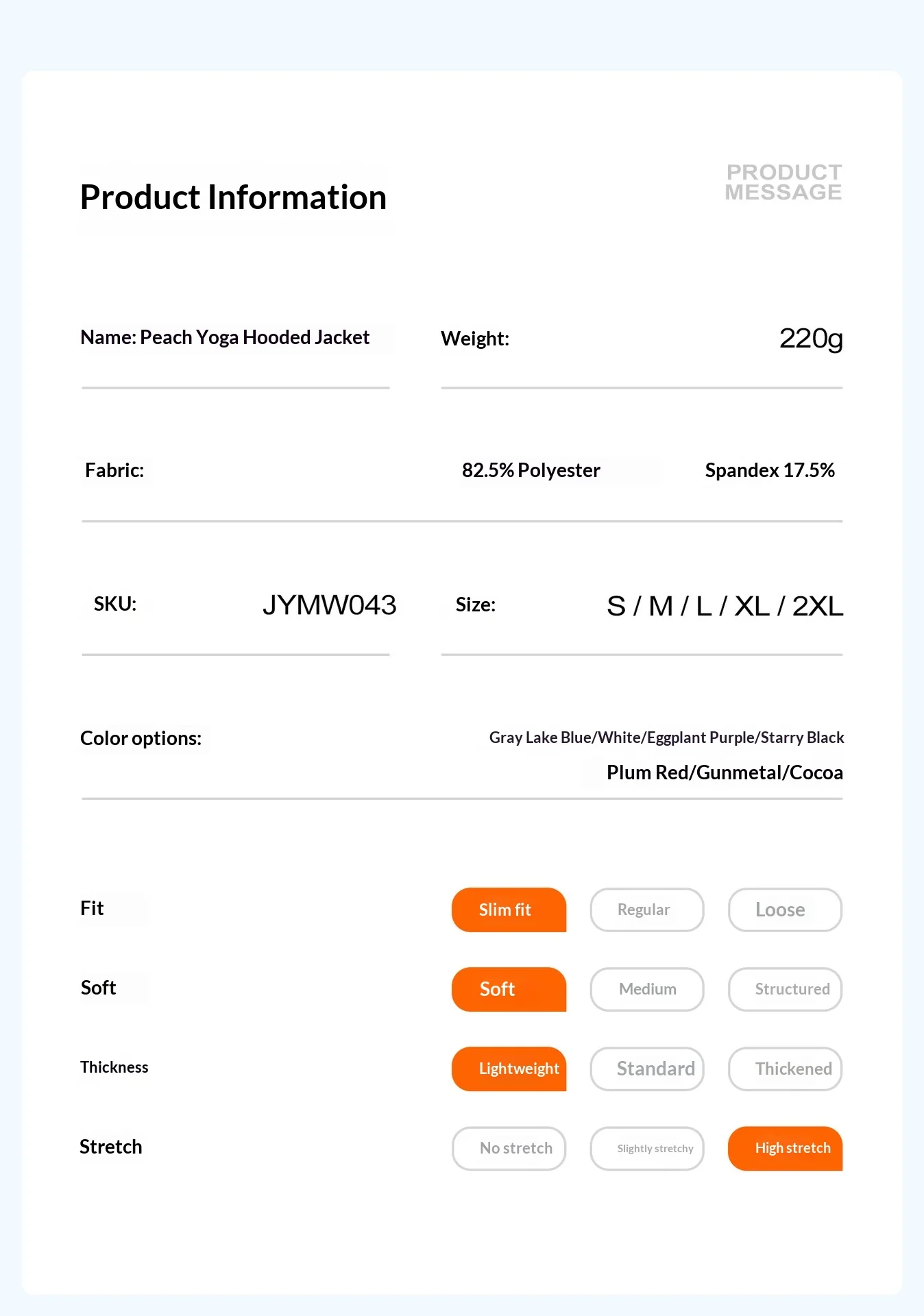This screenshot has width=924, height=1316.
Task: Select the Thickened option
Action: (x=785, y=1069)
